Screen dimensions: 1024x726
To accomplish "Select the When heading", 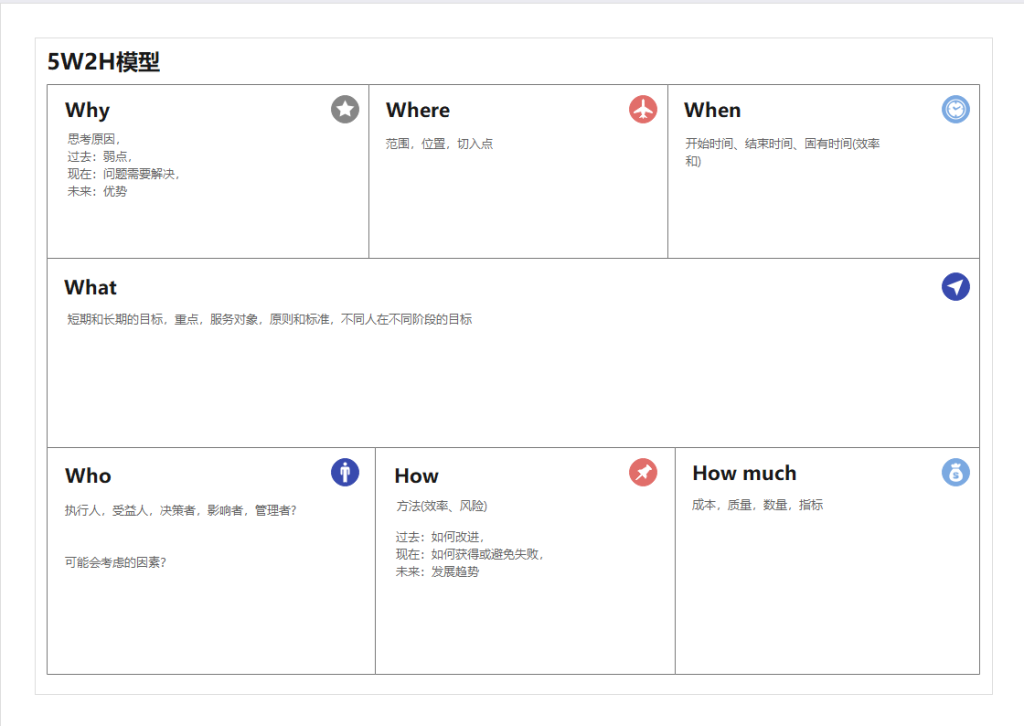I will [712, 110].
